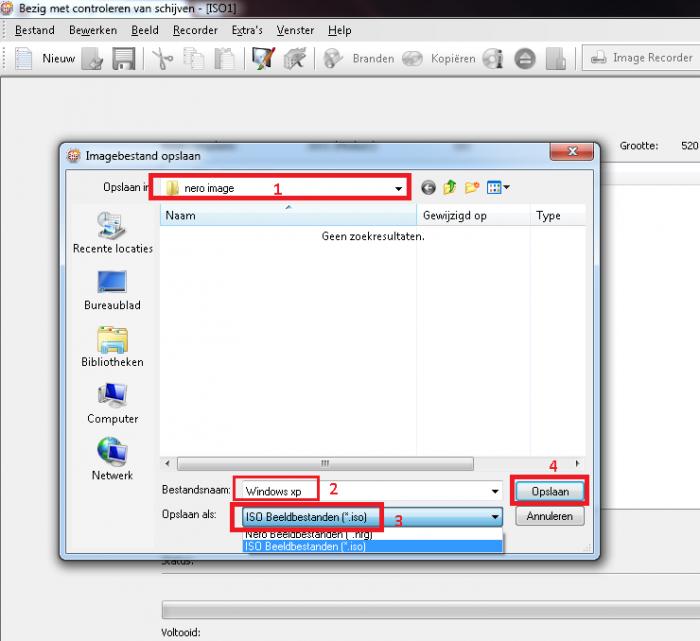This screenshot has width=700, height=641.
Task: Open the Help menu
Action: (340, 30)
